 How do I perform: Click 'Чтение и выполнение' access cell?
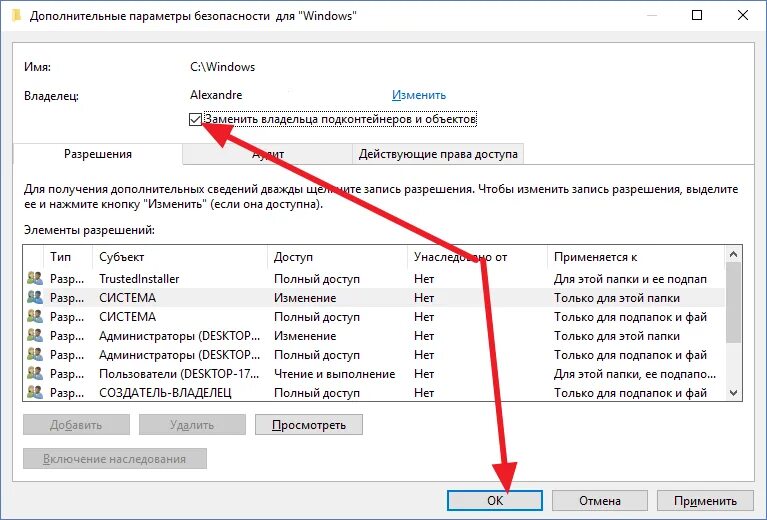(x=334, y=374)
